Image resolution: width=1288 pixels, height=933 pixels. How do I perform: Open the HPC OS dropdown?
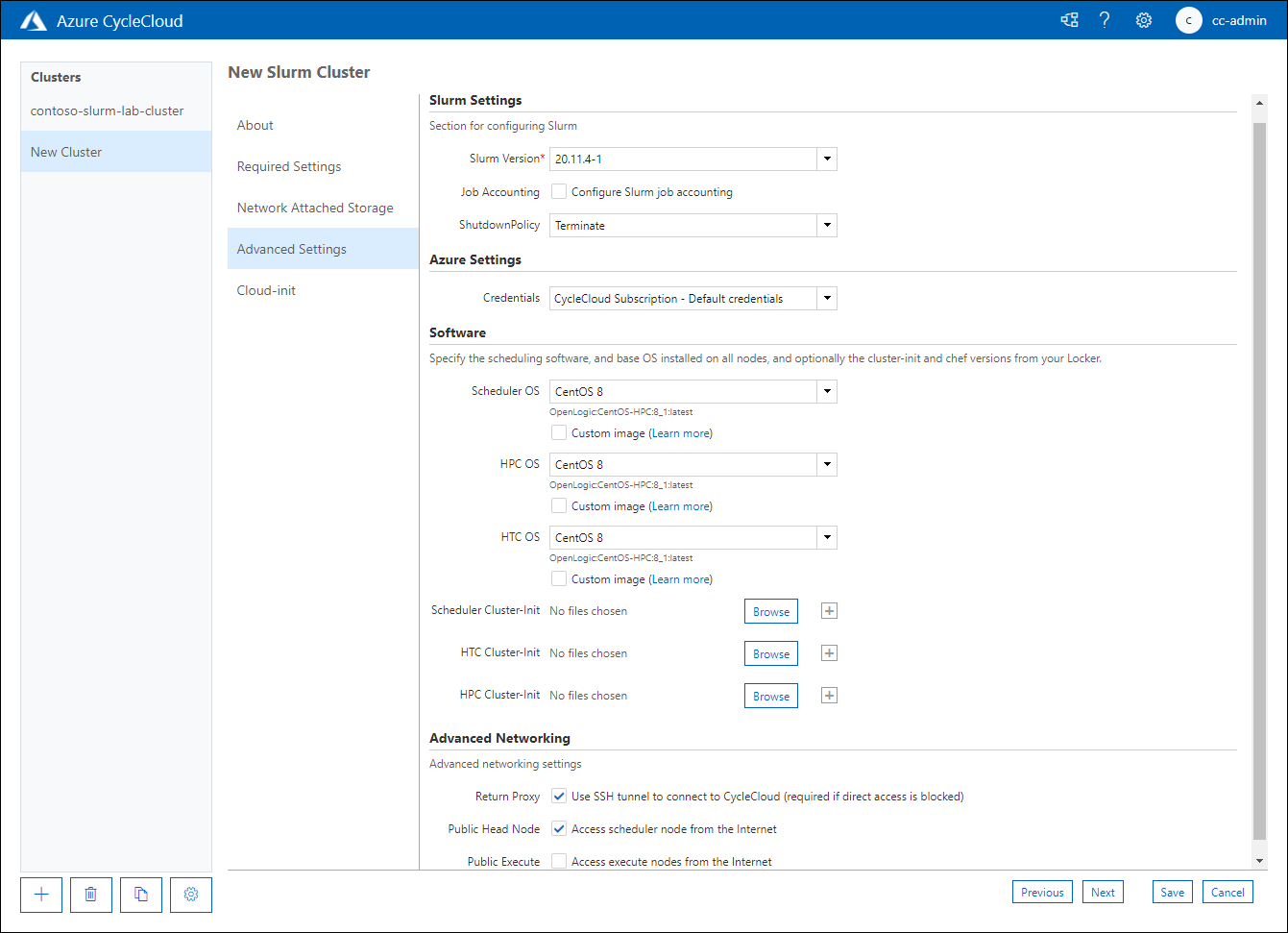point(826,464)
